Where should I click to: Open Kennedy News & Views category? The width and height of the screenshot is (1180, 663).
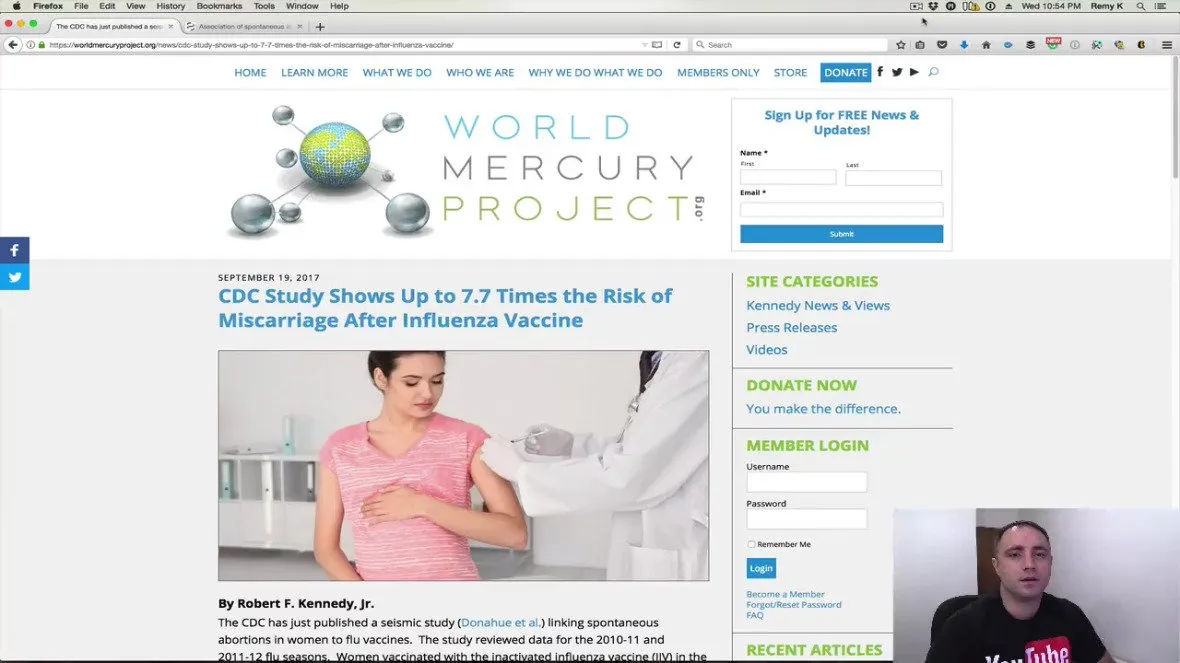click(818, 306)
